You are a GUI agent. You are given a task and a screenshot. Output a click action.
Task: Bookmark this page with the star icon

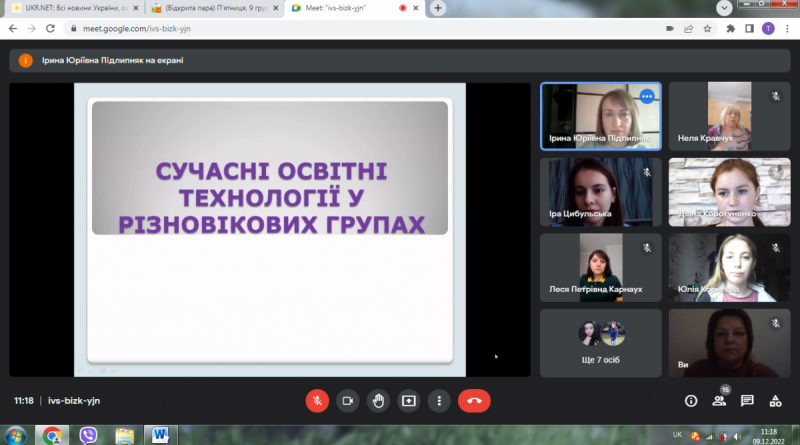[707, 29]
